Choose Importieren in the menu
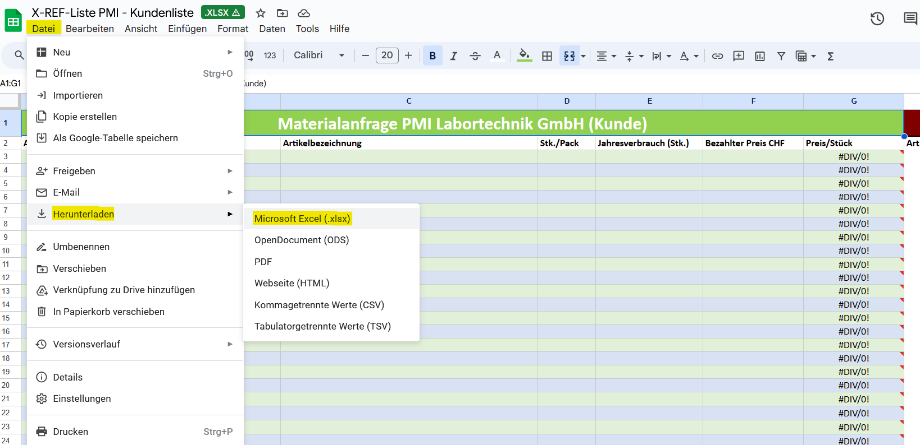This screenshot has height=445, width=920. tap(136, 95)
